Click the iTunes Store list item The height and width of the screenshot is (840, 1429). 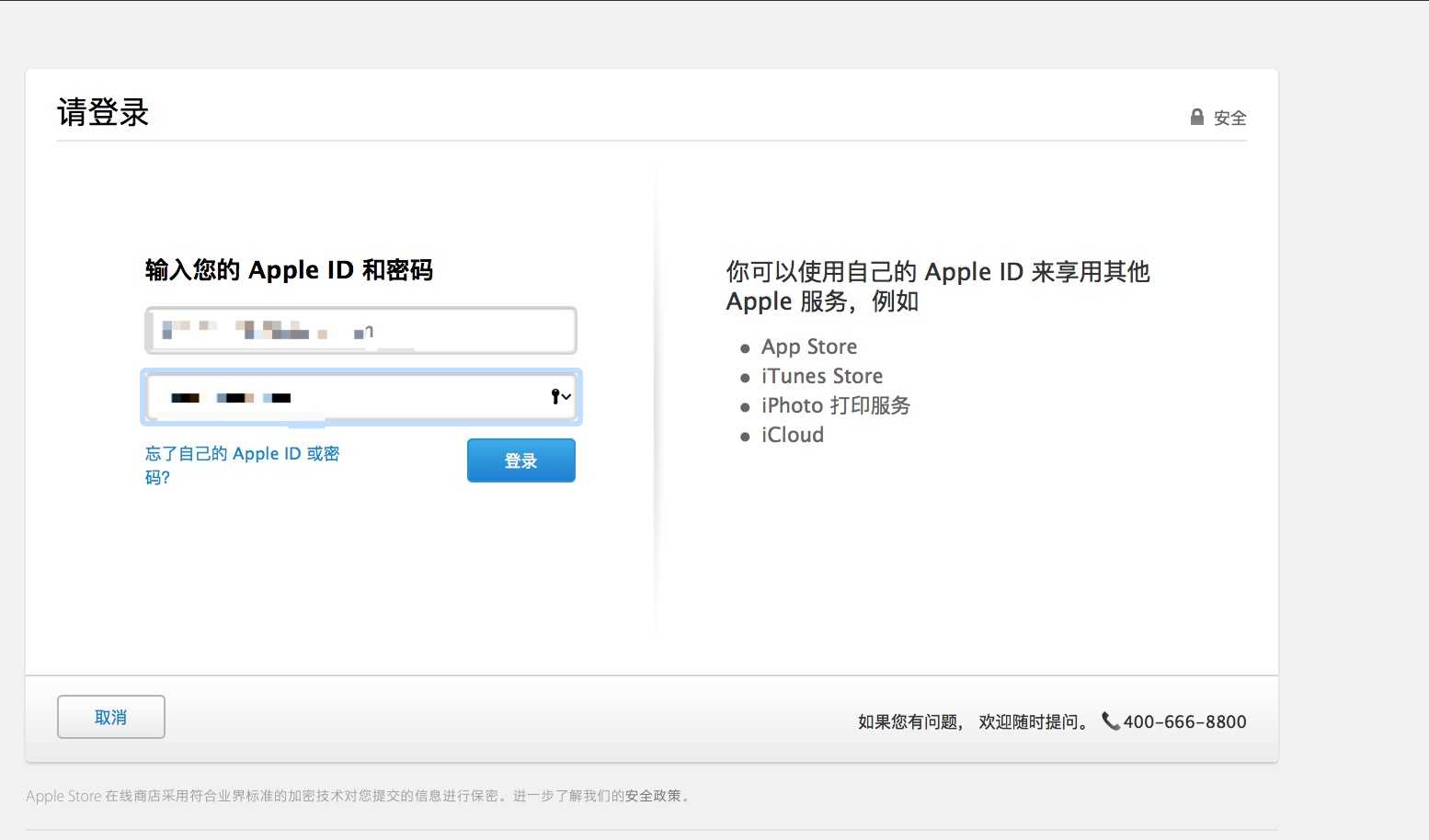(x=822, y=376)
